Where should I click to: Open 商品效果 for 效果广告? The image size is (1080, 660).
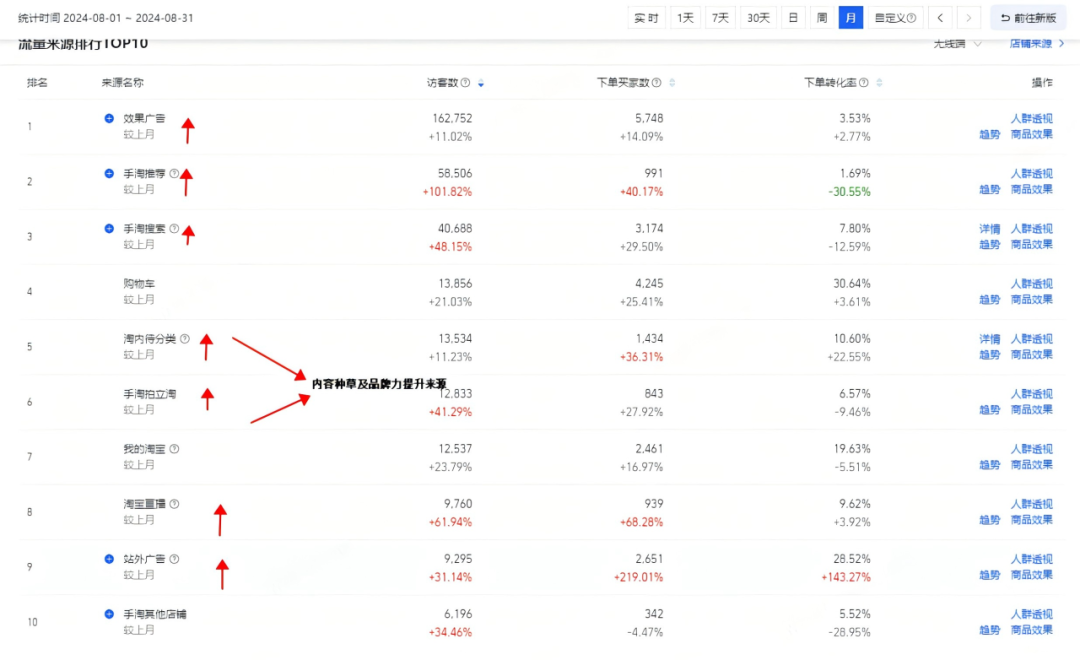coord(1031,134)
